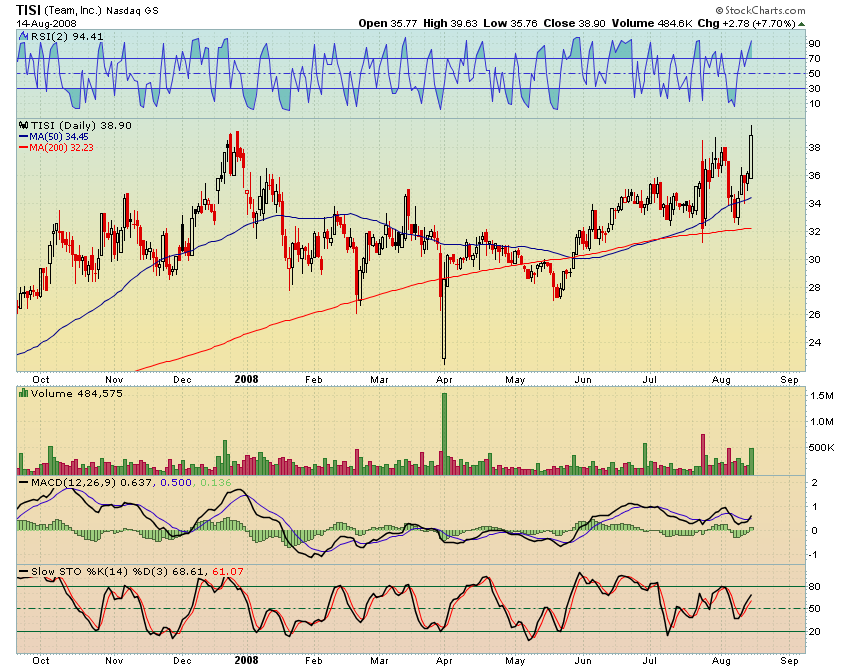Image resolution: width=850 pixels, height=668 pixels.
Task: Click the Sep label at chart bottom
Action: click(789, 660)
